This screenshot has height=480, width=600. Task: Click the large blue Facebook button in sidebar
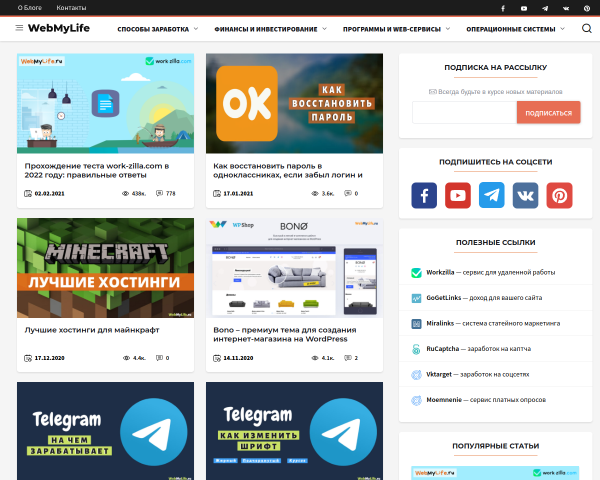[x=424, y=195]
